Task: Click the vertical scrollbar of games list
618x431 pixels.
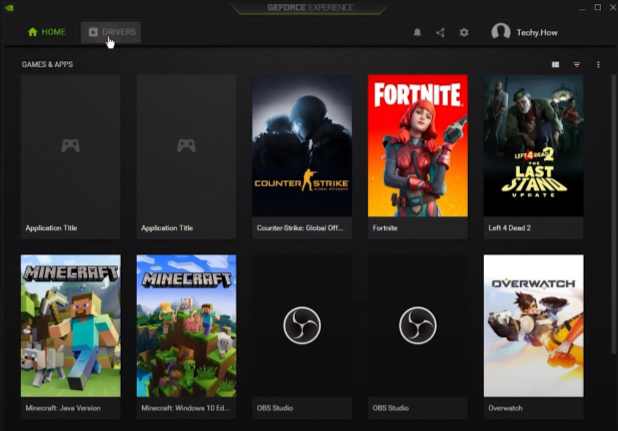Action: click(x=613, y=215)
